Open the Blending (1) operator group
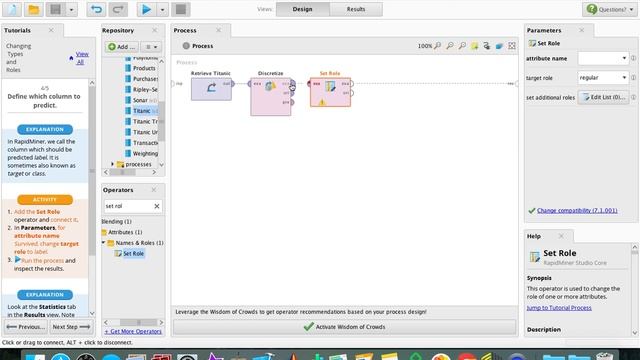The image size is (640, 360). pyautogui.click(x=116, y=221)
